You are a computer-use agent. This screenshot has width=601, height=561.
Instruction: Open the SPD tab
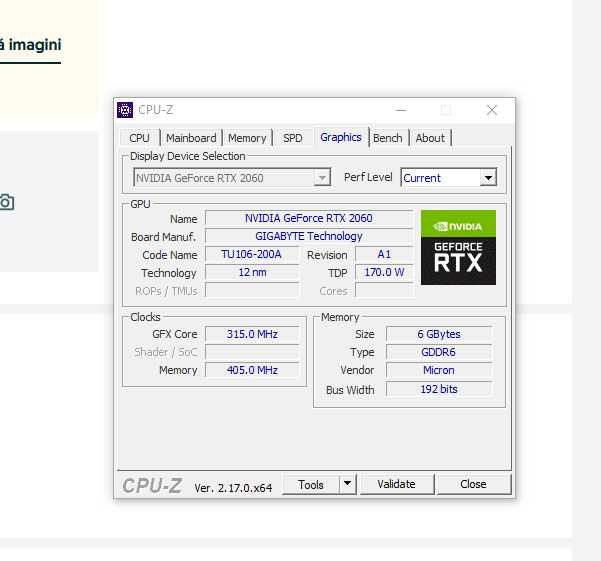(292, 138)
